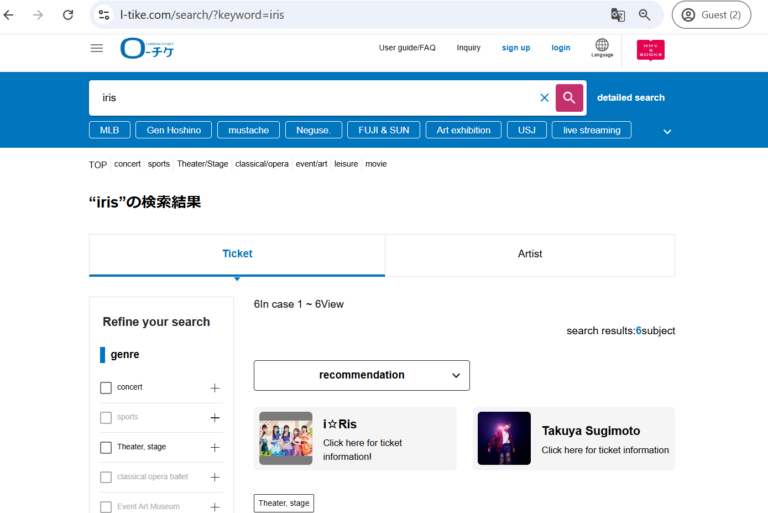
Task: Reload the page in browser
Action: tap(68, 15)
